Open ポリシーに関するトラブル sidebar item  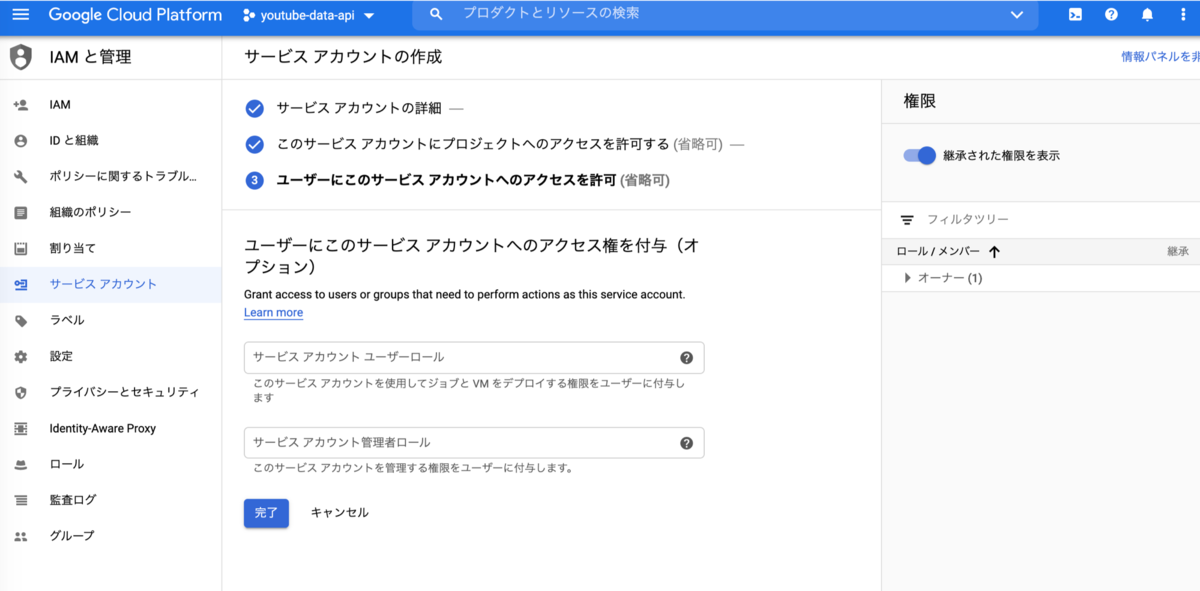pos(110,176)
